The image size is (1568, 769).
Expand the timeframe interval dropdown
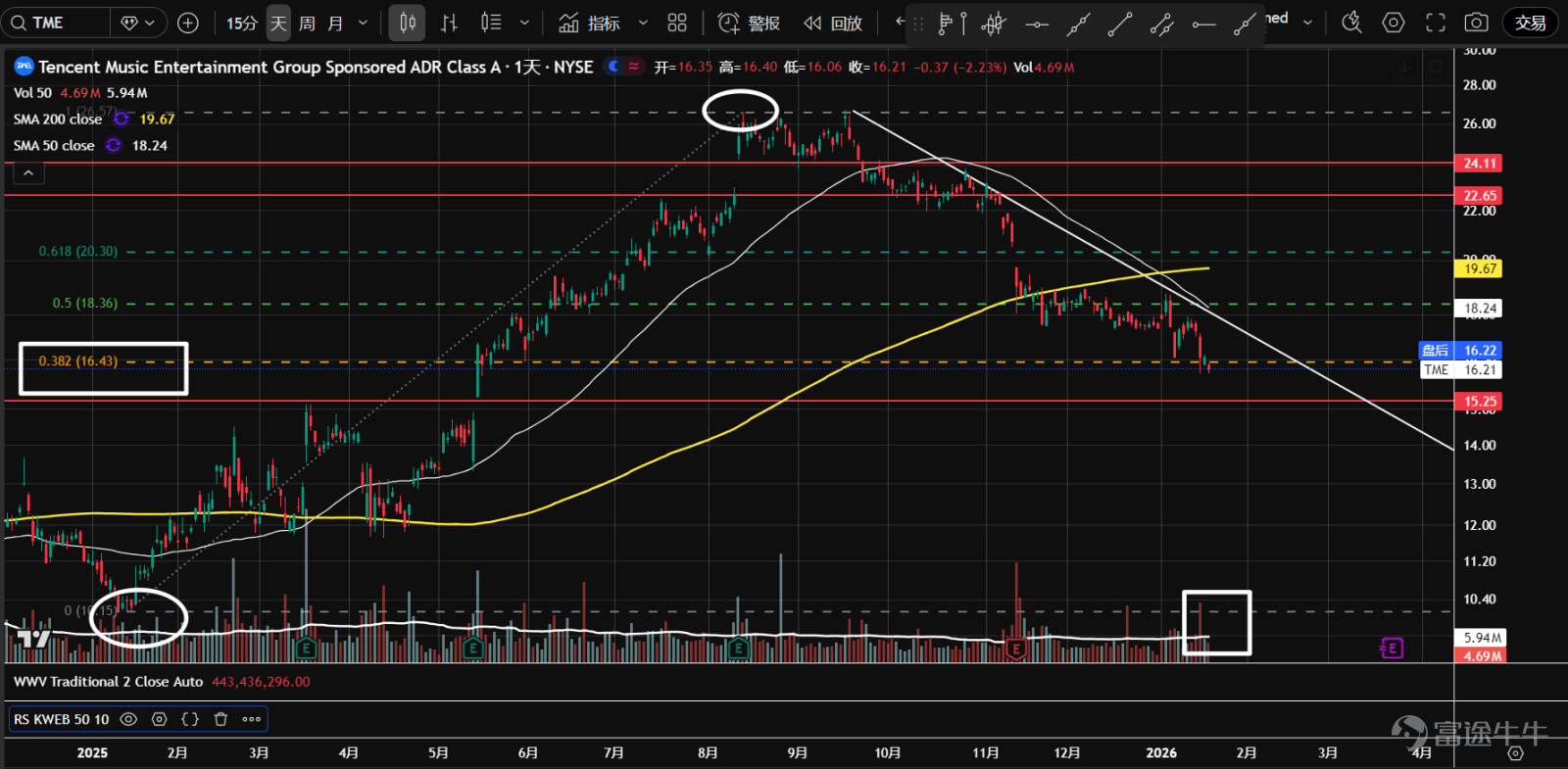click(363, 23)
